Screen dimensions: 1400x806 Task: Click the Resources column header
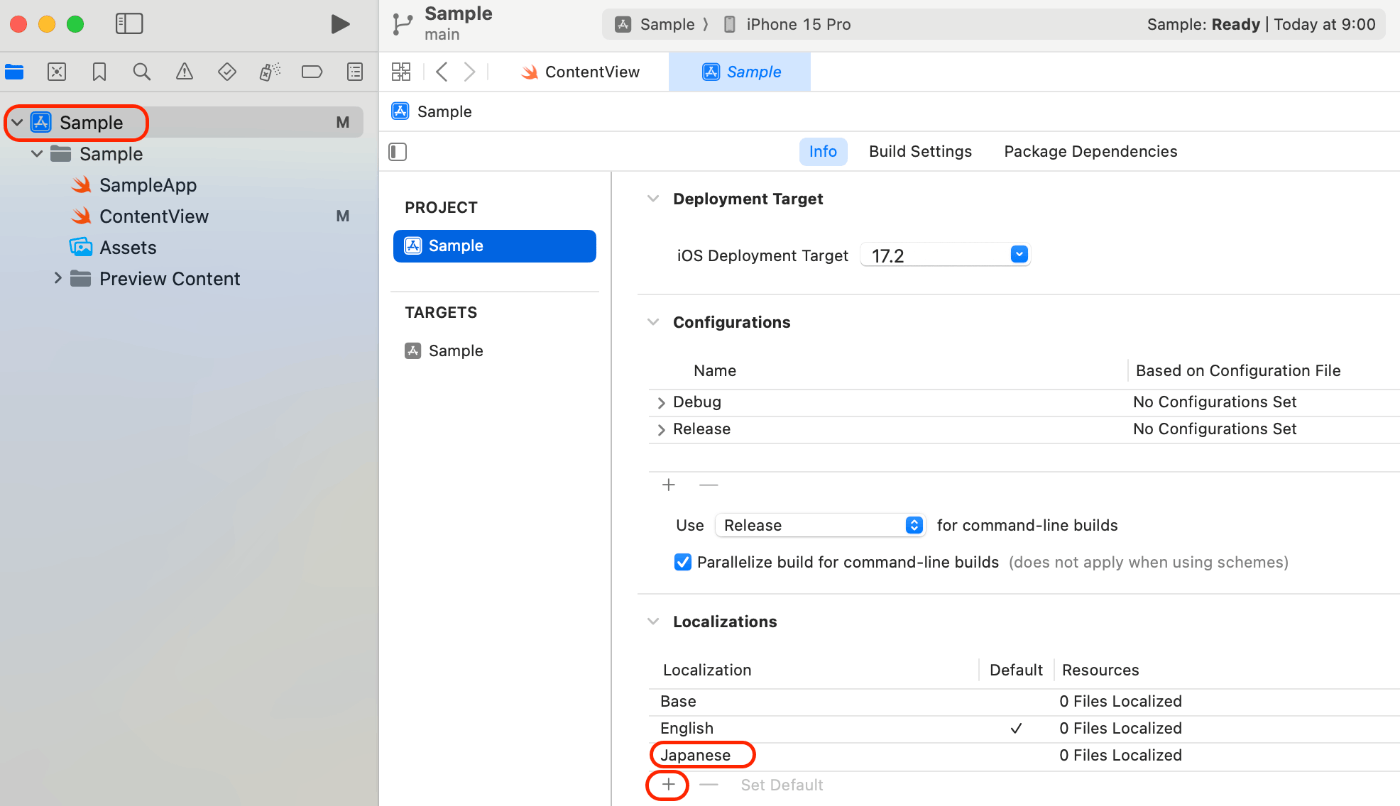point(1100,670)
